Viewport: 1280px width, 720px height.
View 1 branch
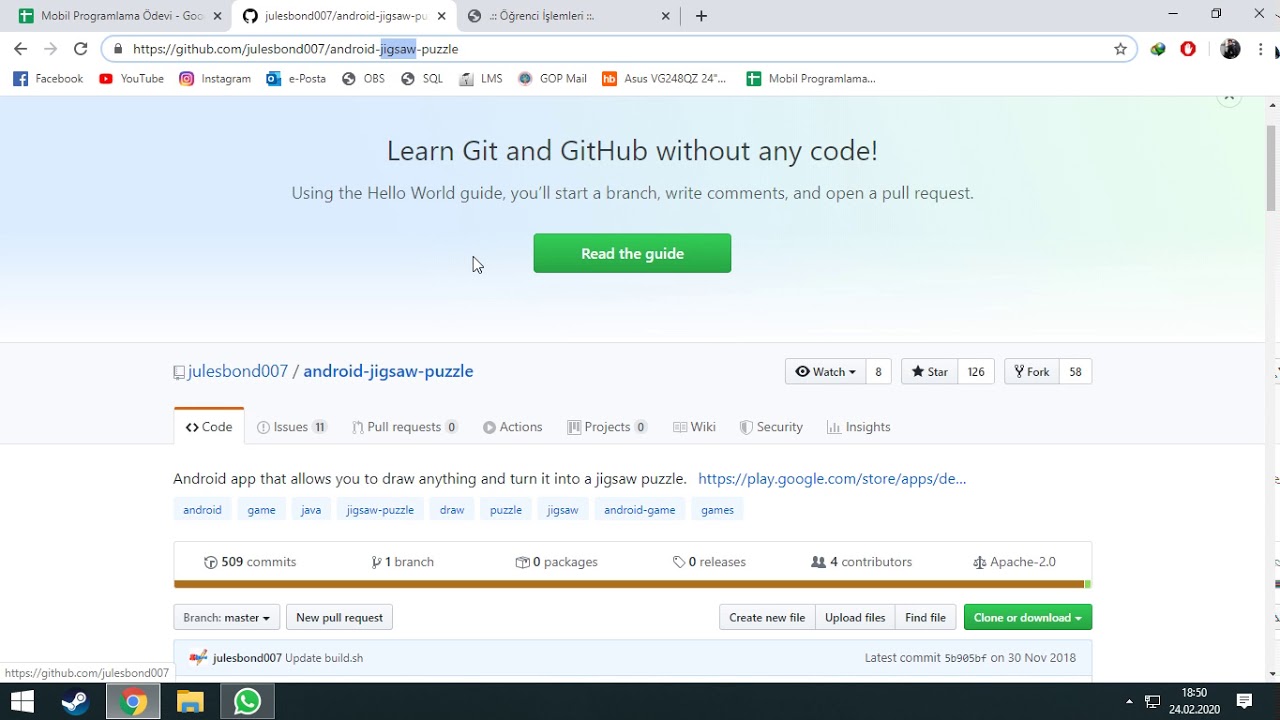pos(402,562)
